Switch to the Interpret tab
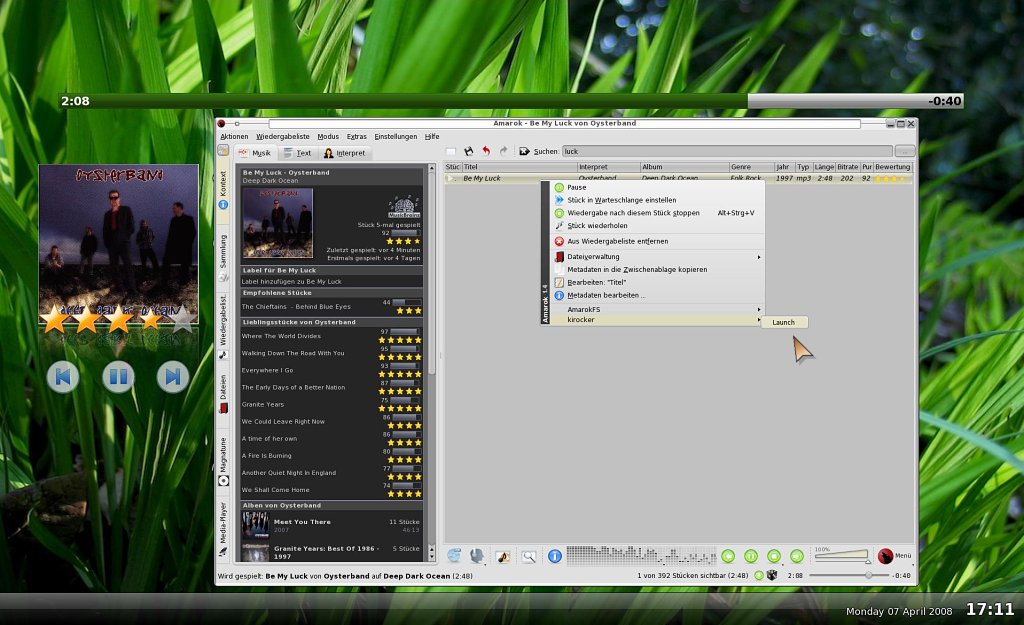This screenshot has width=1024, height=625. (345, 153)
